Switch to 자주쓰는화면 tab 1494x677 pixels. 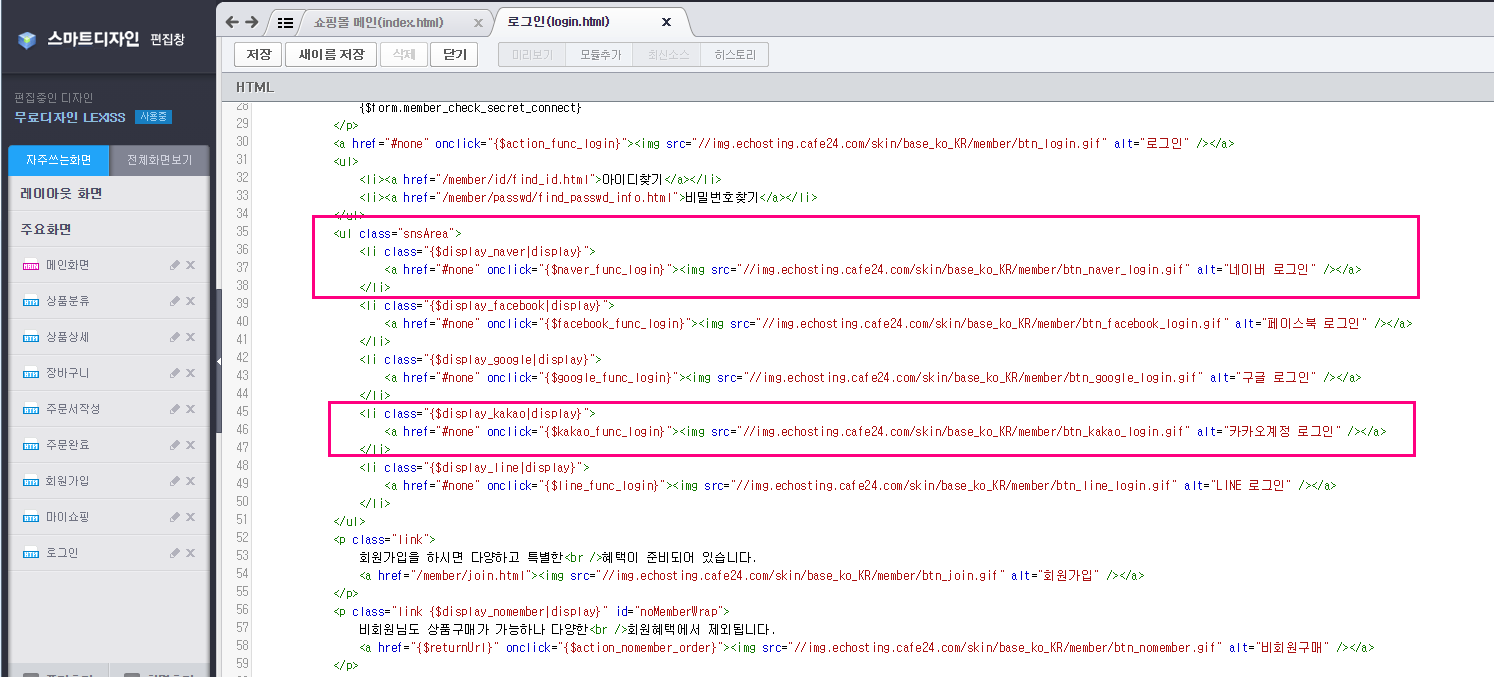[x=59, y=160]
